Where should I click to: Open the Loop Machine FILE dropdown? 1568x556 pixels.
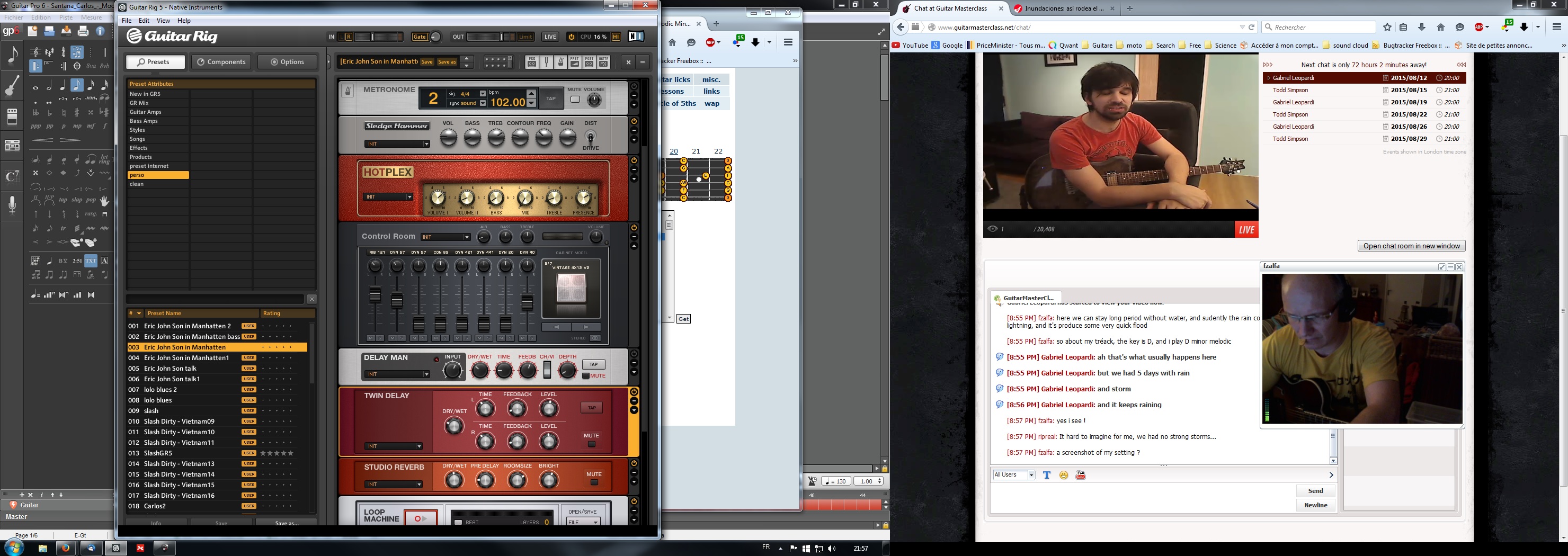click(x=583, y=523)
